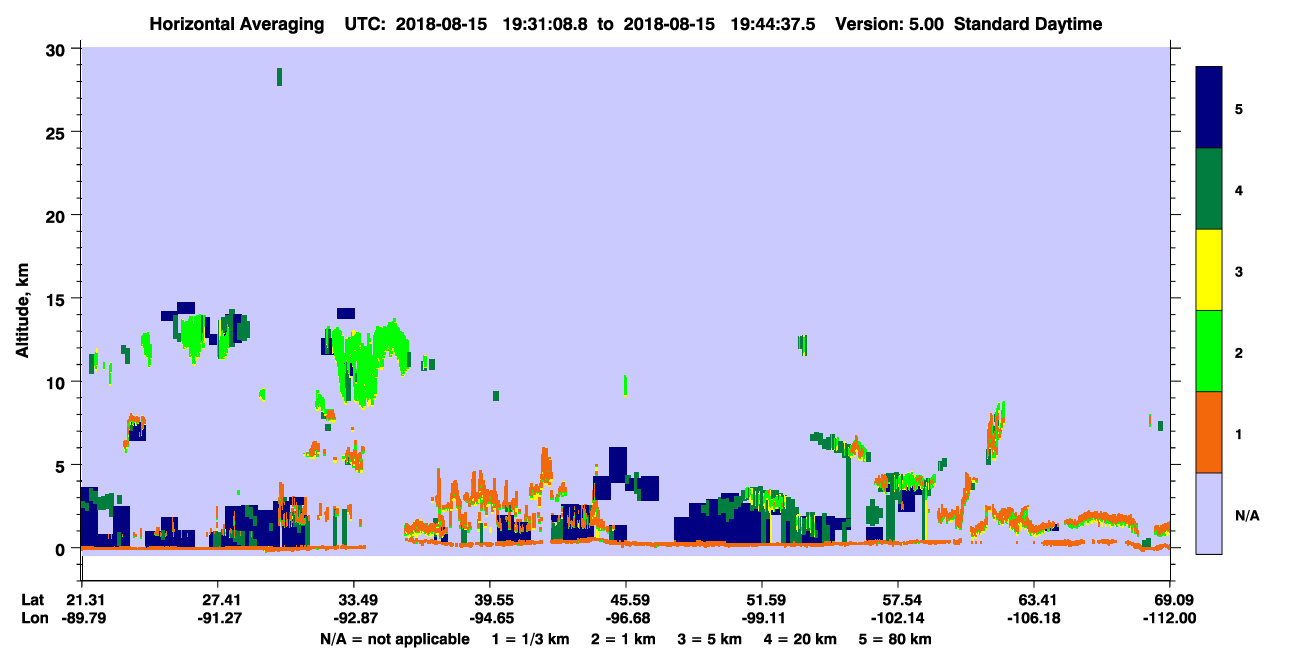This screenshot has height=667, width=1300.
Task: Click the light green colorbar segment for level 2
Action: point(1209,351)
